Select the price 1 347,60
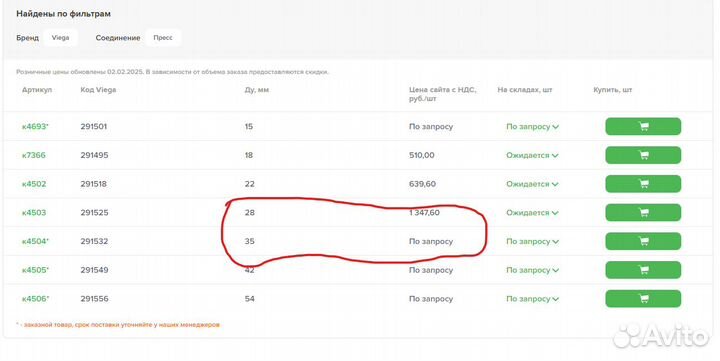 [424, 213]
